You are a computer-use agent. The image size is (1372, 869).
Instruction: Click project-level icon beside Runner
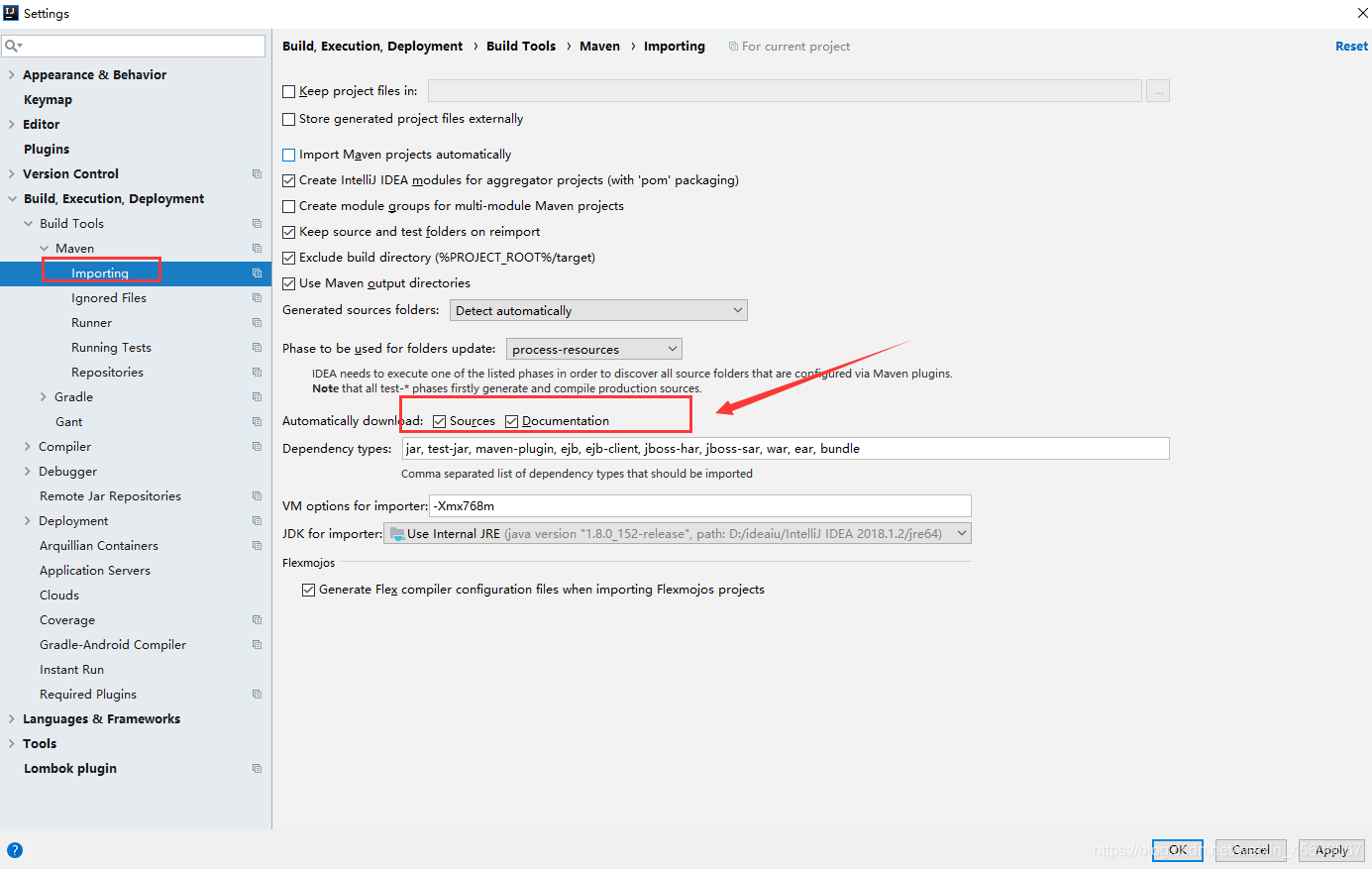[257, 322]
